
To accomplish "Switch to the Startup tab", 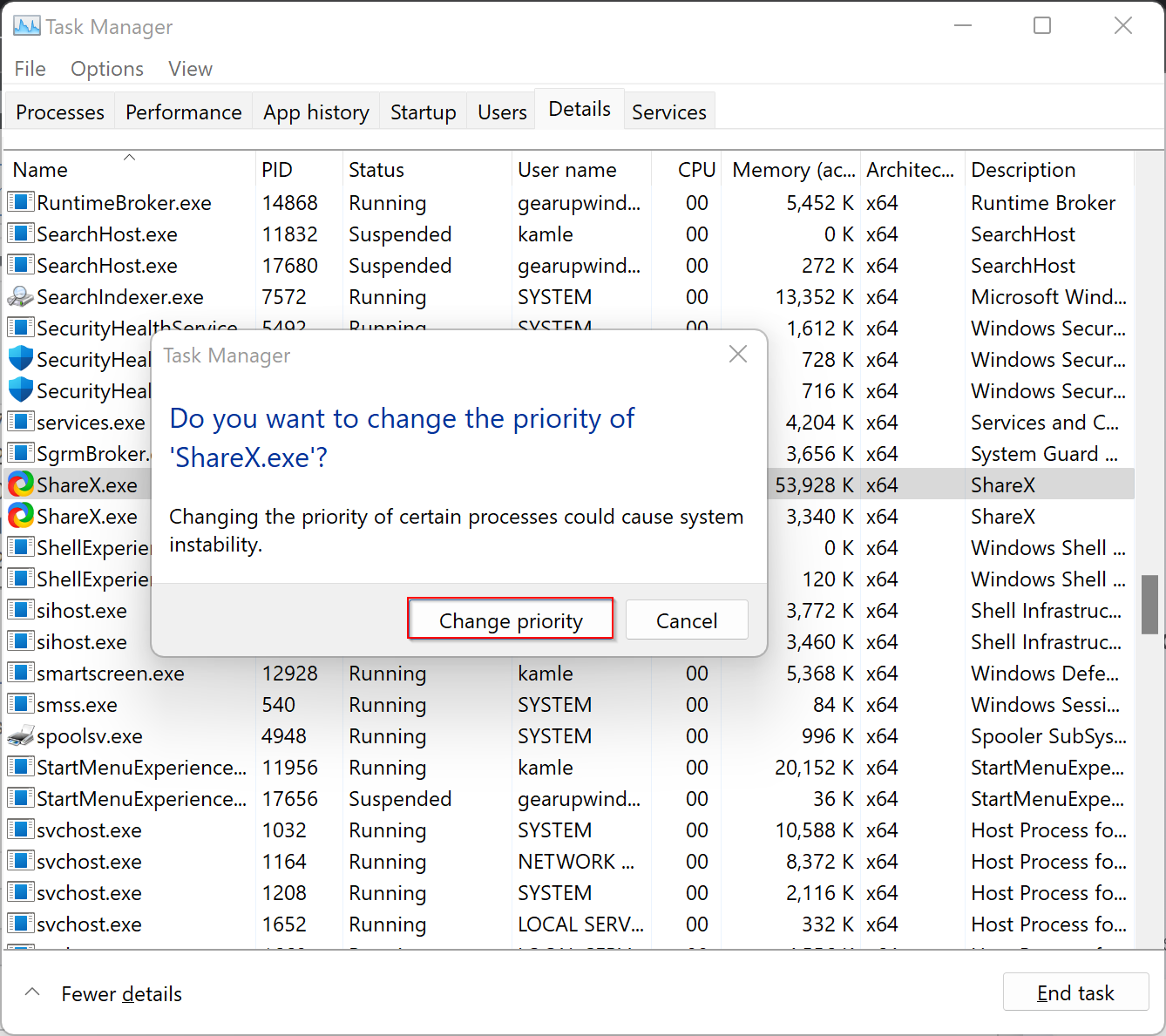I will (x=424, y=112).
